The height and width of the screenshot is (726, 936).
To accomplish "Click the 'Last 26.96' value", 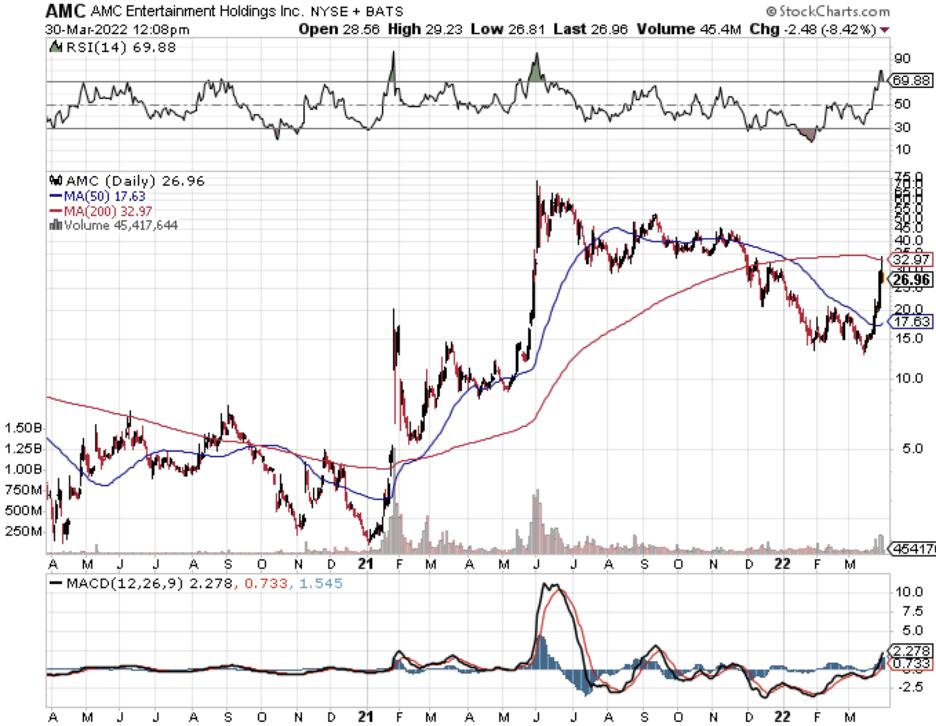I will coord(590,29).
